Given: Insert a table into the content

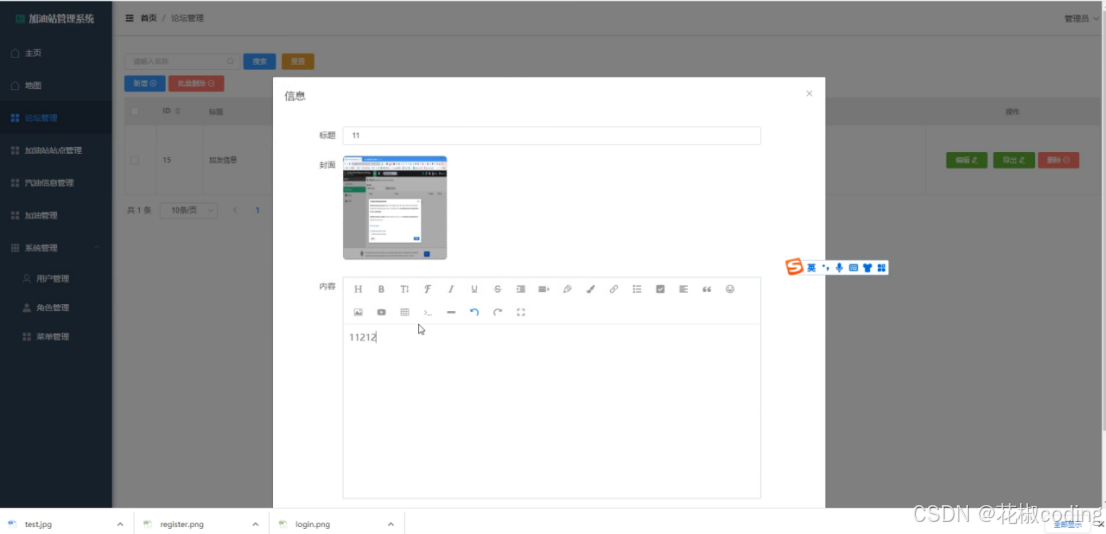Looking at the screenshot, I should pos(404,312).
